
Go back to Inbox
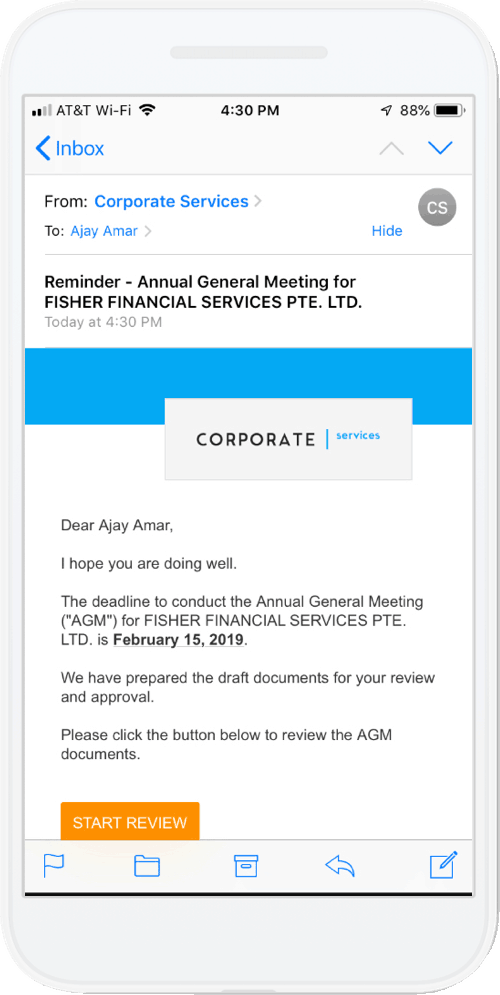70,148
